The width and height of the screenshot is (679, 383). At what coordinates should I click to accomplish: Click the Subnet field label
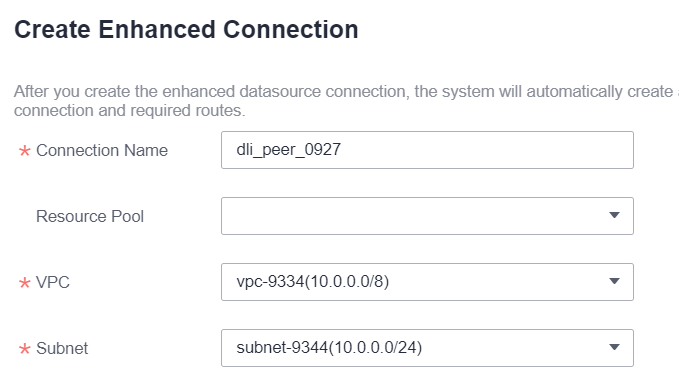tap(62, 348)
